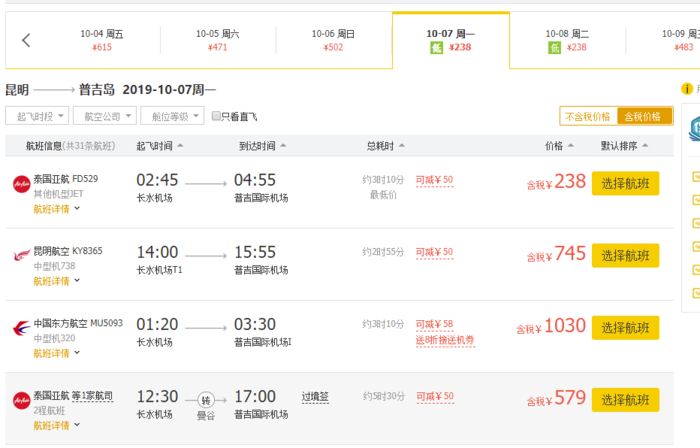Click the China Eastern logo for MU5093

[21, 328]
